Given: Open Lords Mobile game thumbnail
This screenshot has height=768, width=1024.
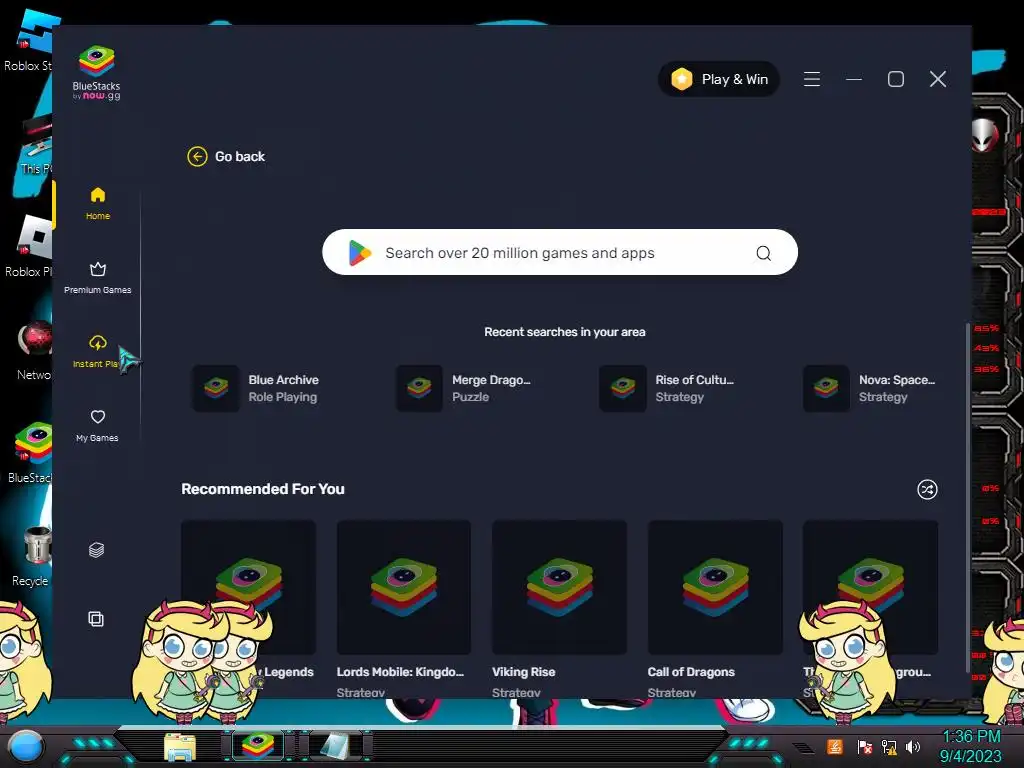Looking at the screenshot, I should click(x=404, y=587).
